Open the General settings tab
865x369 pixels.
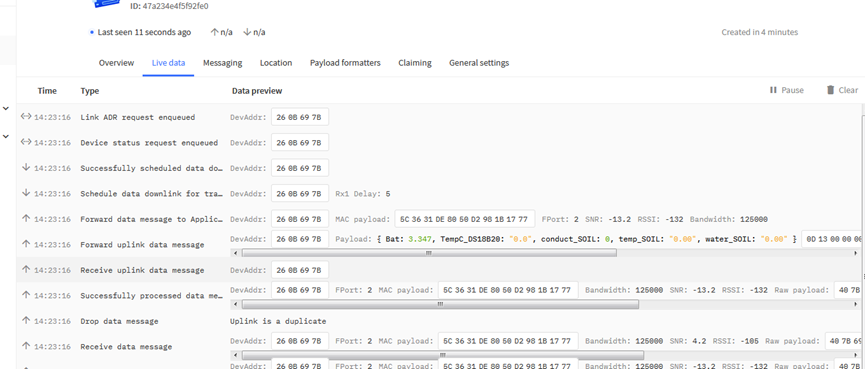click(479, 63)
